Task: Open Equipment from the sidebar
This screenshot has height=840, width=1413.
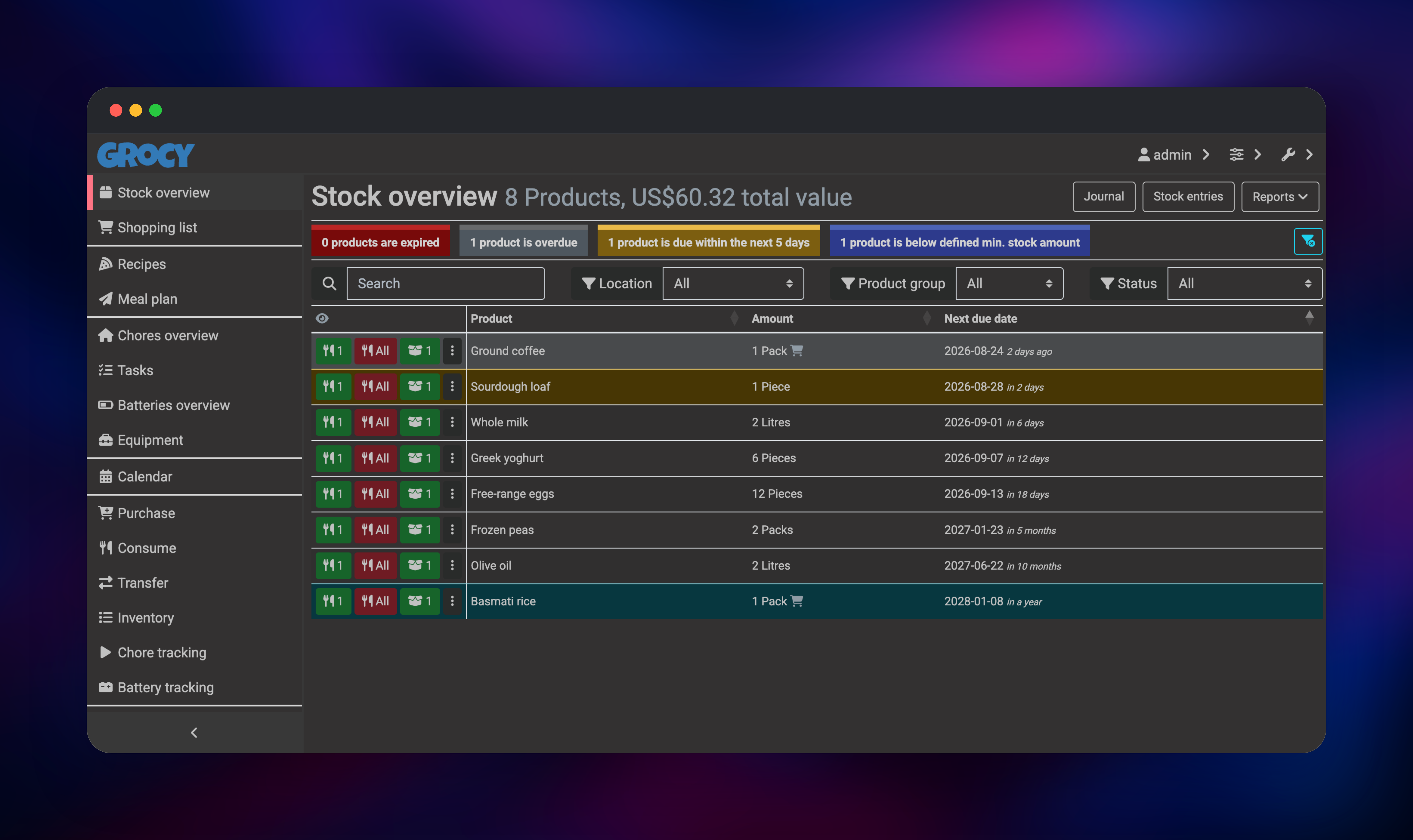Action: click(194, 440)
